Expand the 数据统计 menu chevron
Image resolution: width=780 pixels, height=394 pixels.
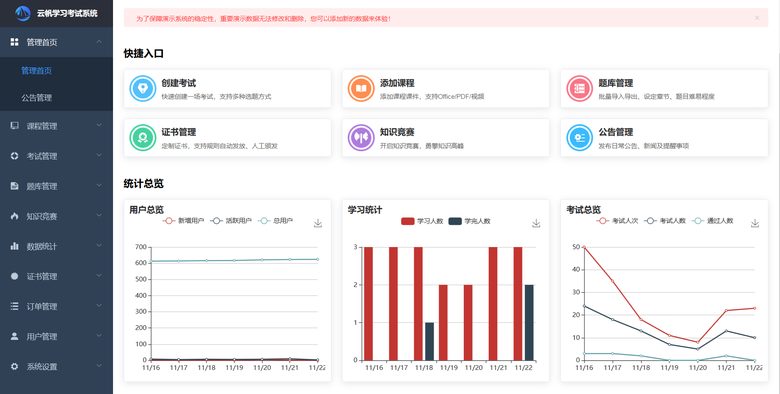pyautogui.click(x=99, y=246)
